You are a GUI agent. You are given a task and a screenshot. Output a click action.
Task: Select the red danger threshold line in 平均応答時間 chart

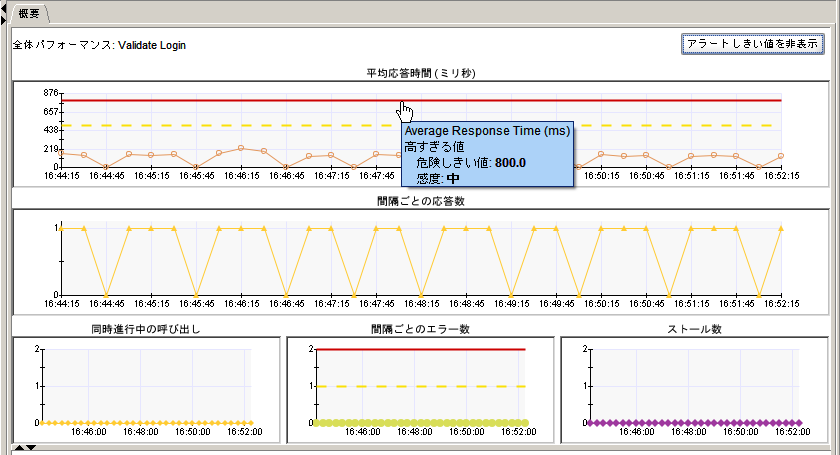pos(250,100)
